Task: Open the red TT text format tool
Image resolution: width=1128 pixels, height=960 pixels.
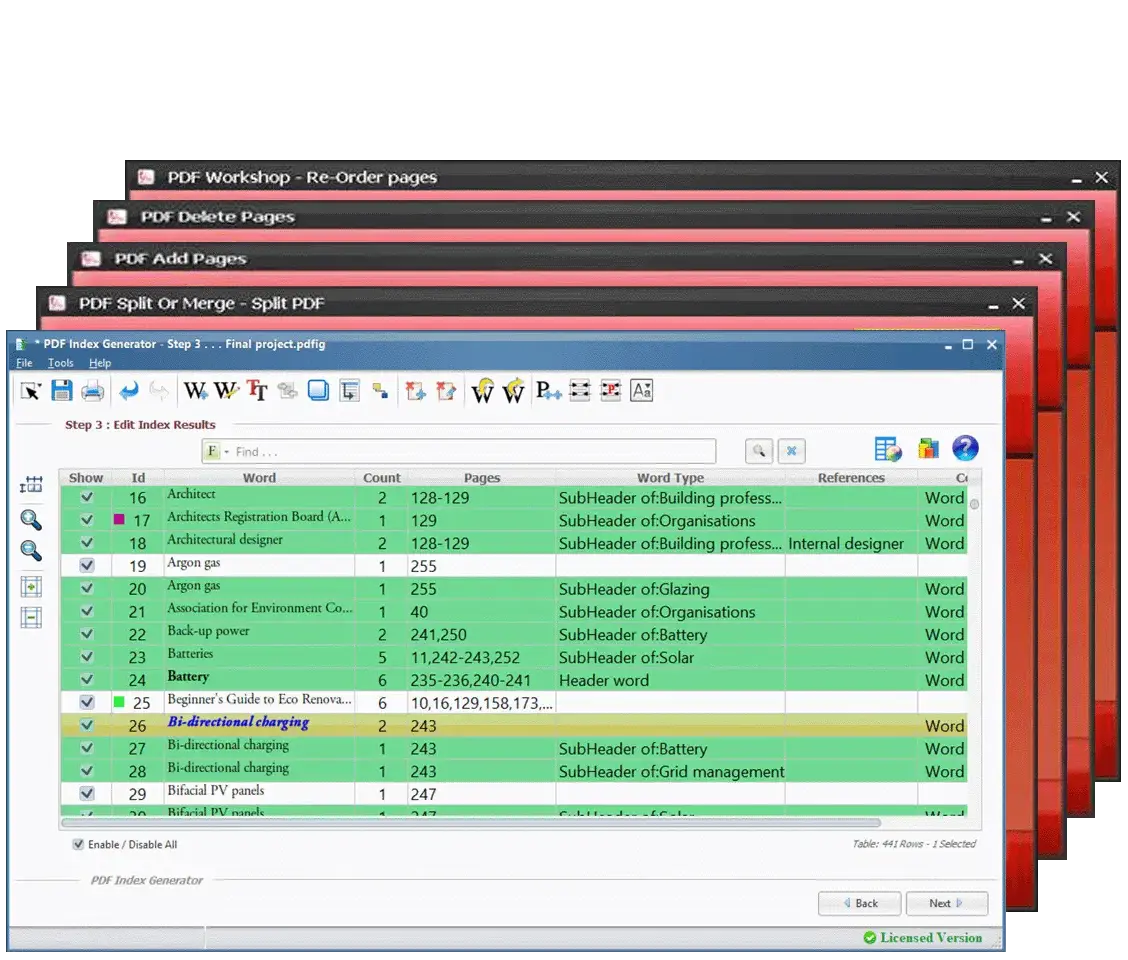Action: pos(257,391)
